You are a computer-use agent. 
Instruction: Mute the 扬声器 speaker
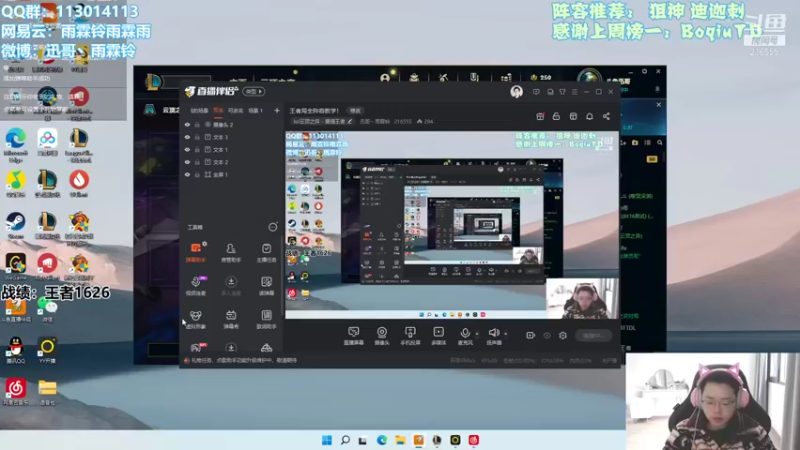tap(493, 336)
